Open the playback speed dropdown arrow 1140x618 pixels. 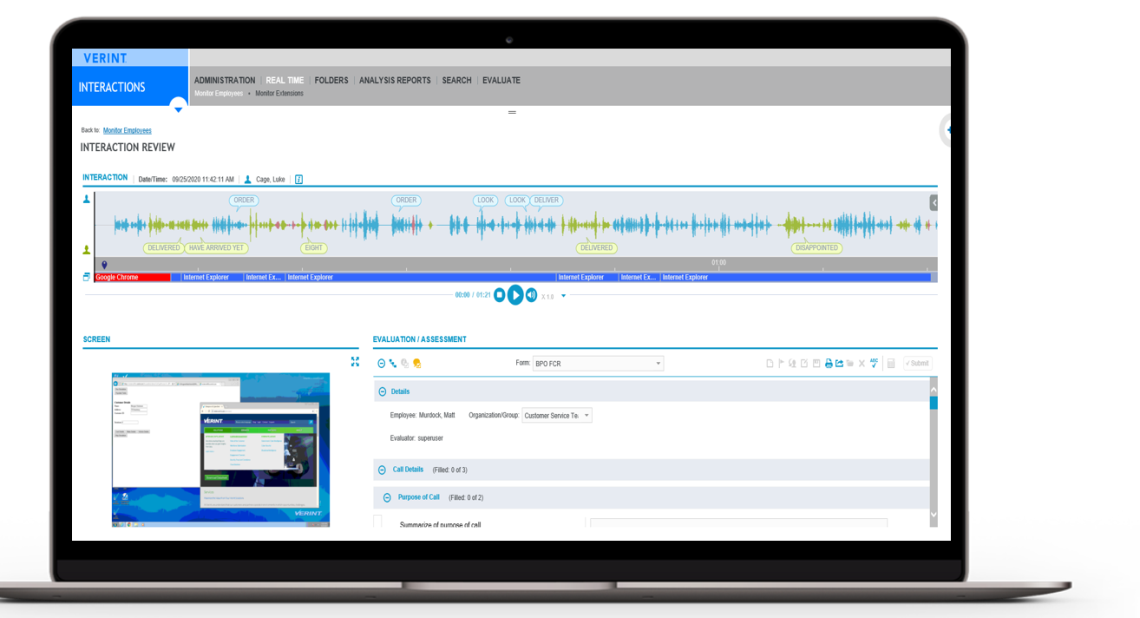point(563,296)
